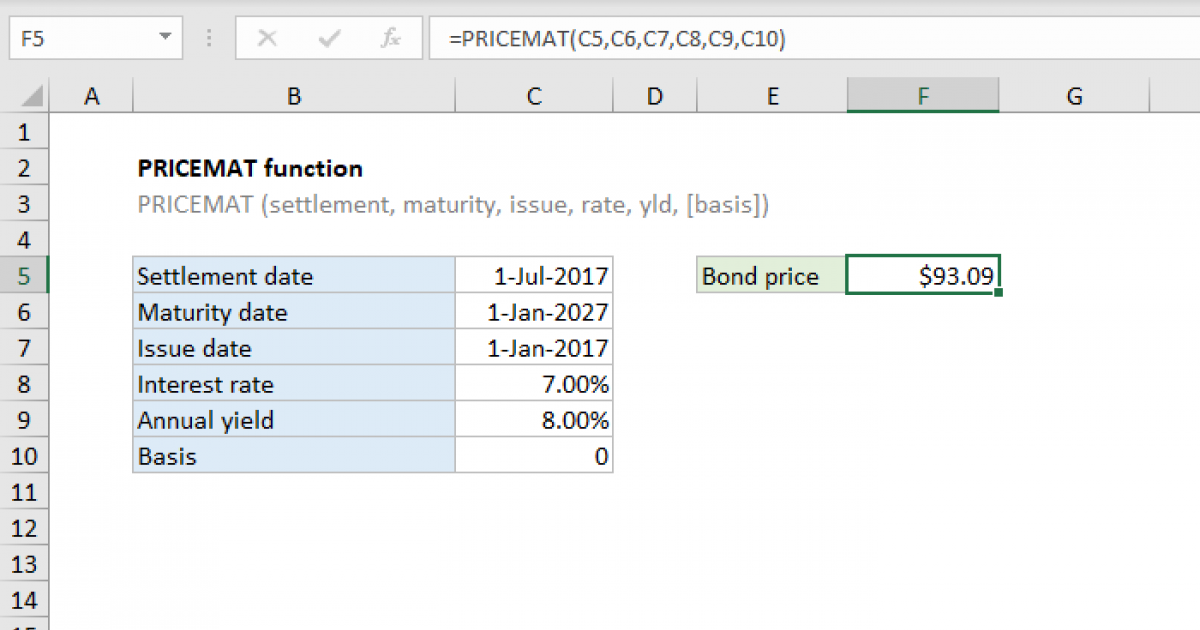Select column B header
Image resolution: width=1200 pixels, height=630 pixels.
293,95
